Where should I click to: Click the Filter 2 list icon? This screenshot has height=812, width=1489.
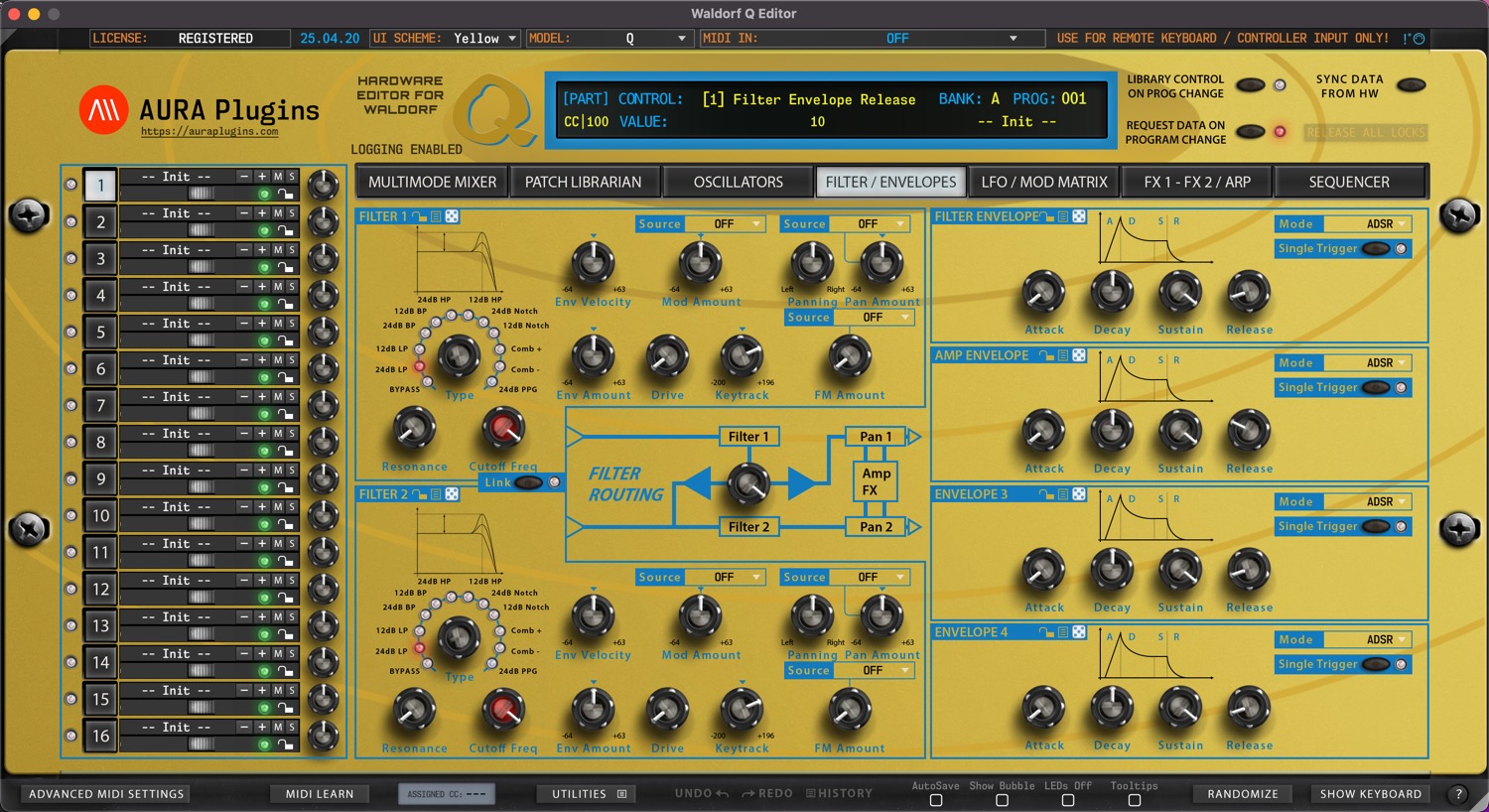tap(436, 494)
